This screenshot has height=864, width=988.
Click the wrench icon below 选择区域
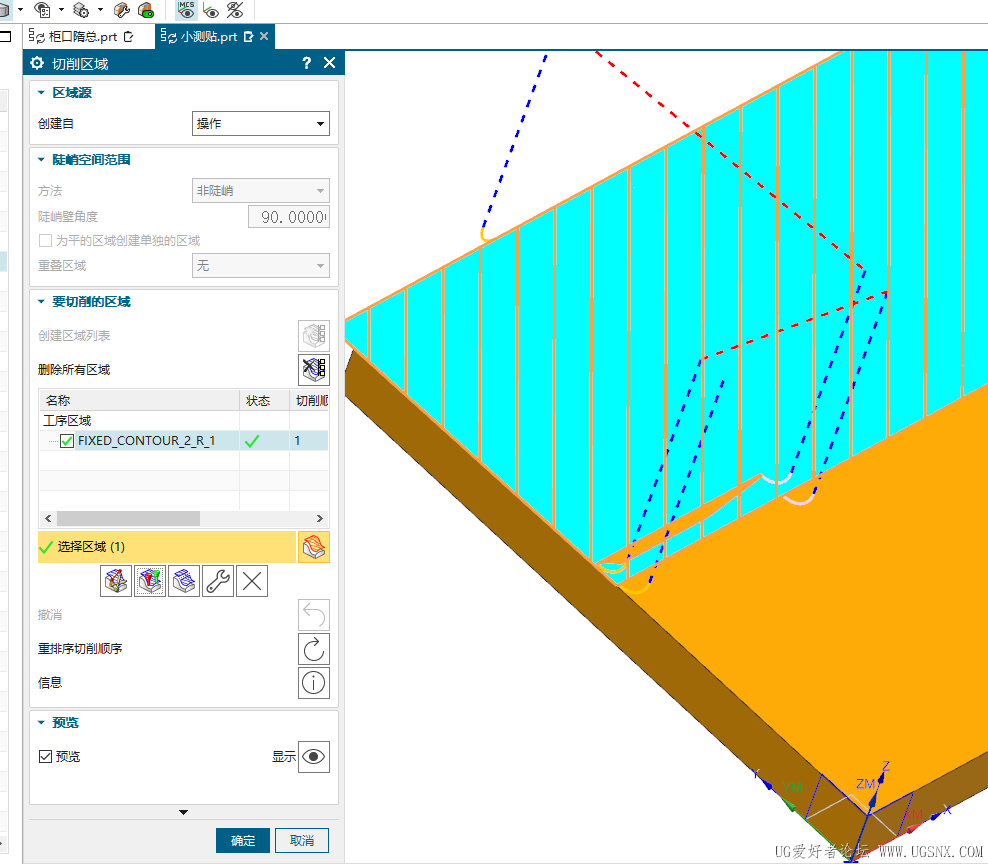coord(218,580)
